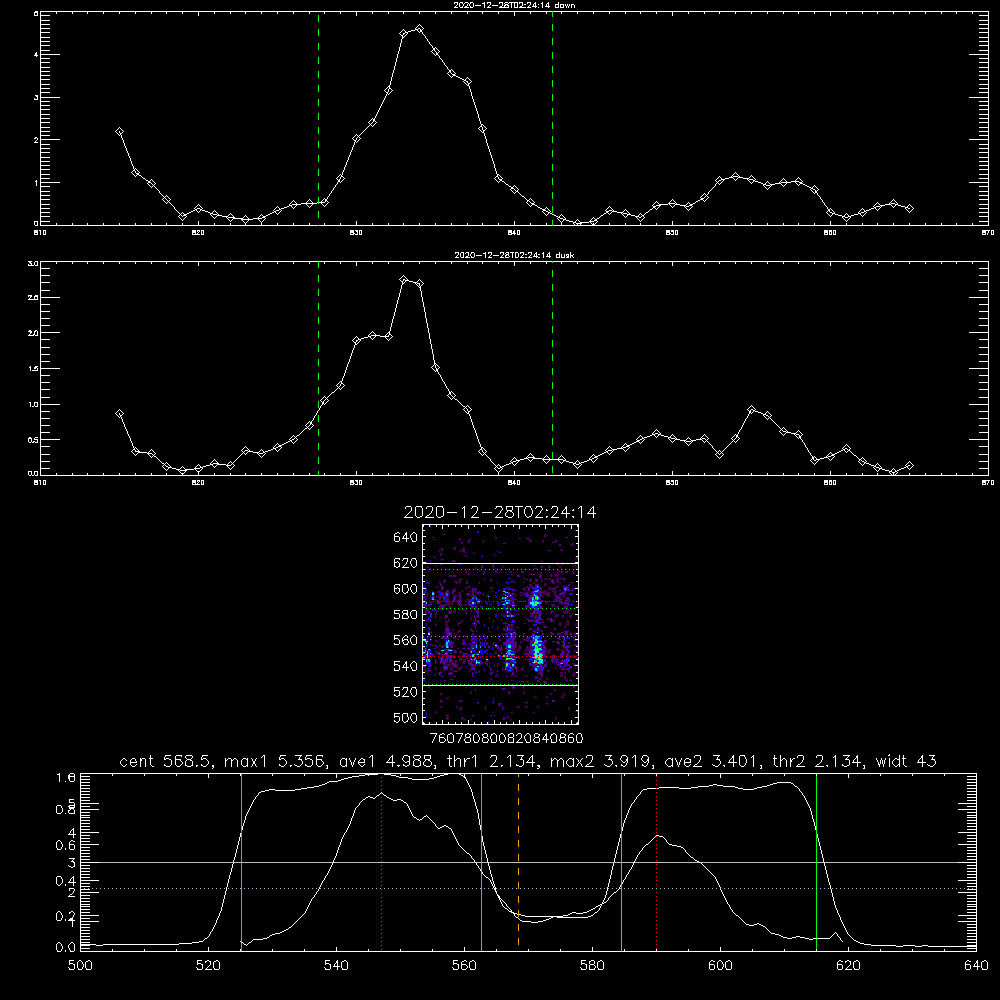1000x1000 pixels.
Task: Click the heatmap y-axis label 600
Action: pyautogui.click(x=405, y=589)
